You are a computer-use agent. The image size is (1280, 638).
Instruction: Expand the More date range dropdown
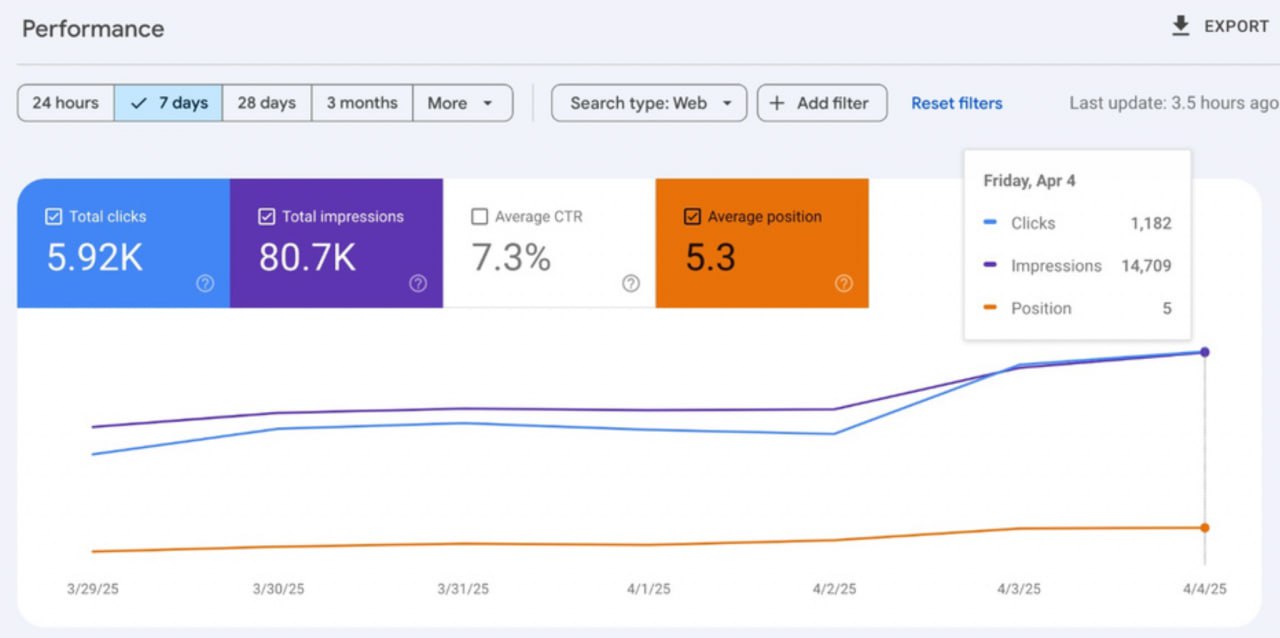click(x=462, y=103)
